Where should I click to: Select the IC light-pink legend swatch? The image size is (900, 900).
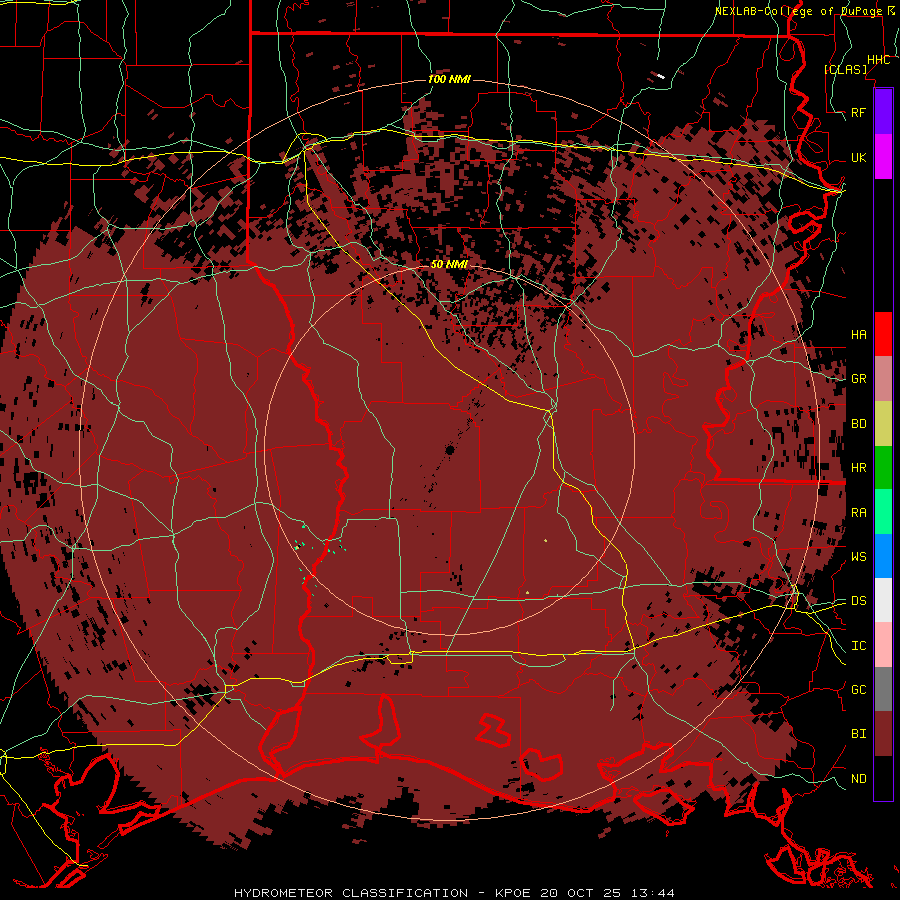click(x=883, y=645)
